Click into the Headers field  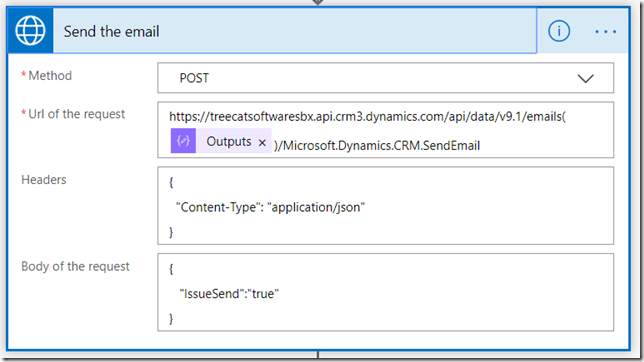[385, 205]
